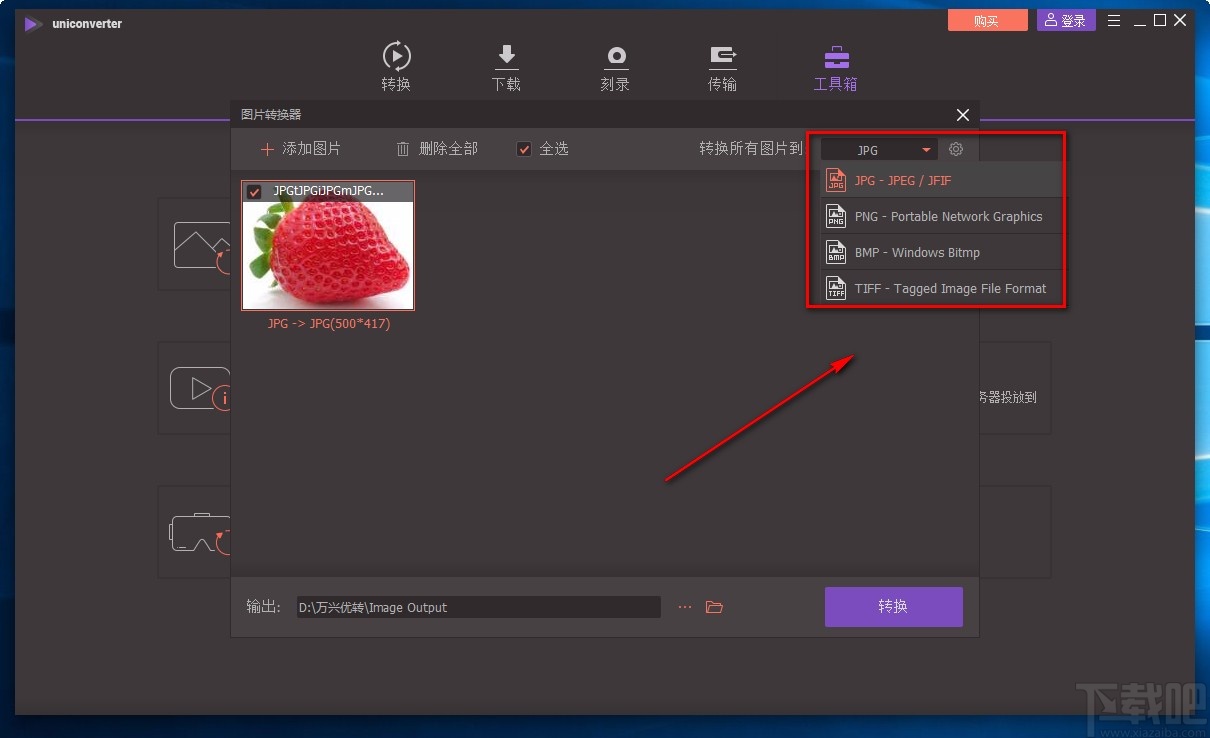This screenshot has height=738, width=1210.
Task: Click the PNG file icon in list
Action: pos(836,216)
